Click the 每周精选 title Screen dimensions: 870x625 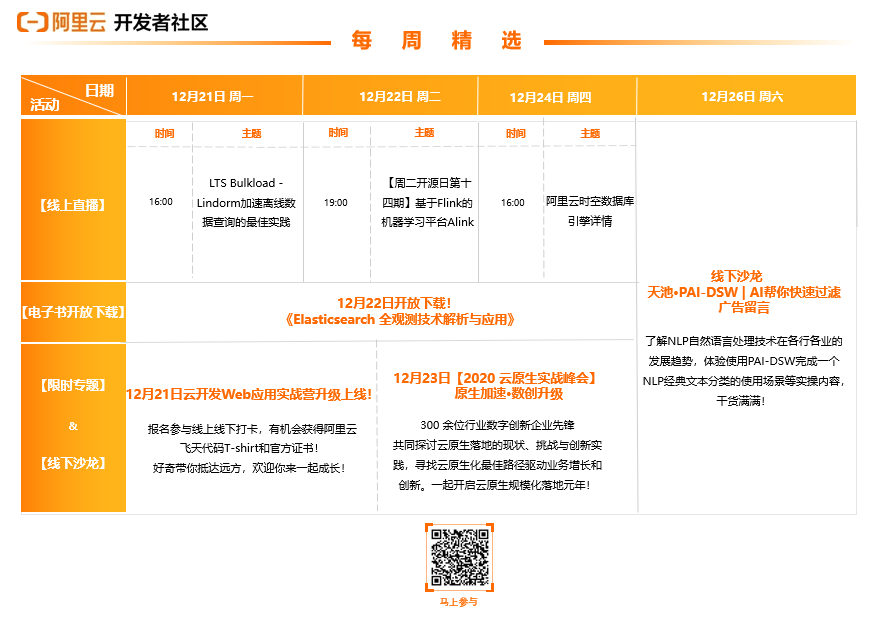coord(437,41)
